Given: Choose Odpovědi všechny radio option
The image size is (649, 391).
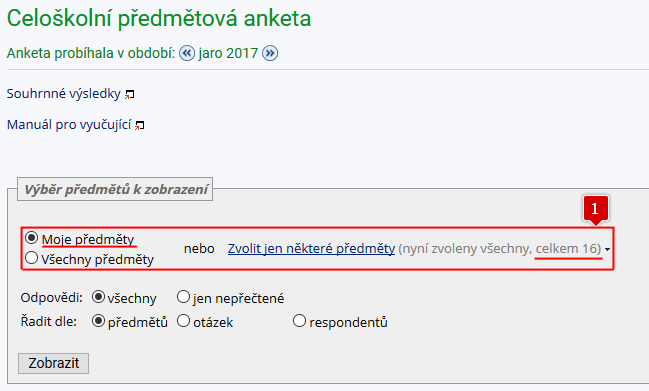Looking at the screenshot, I should click(x=98, y=297).
